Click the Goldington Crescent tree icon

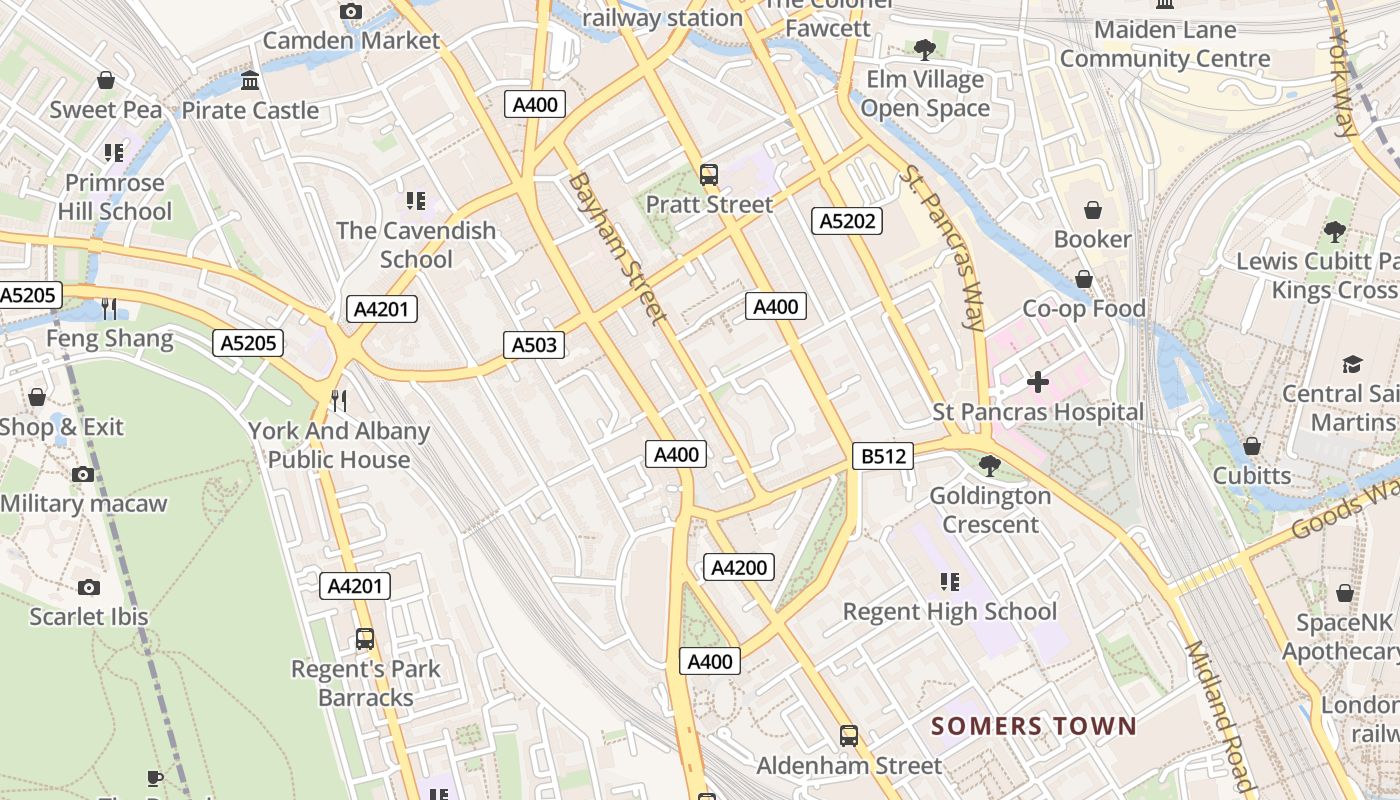[x=990, y=465]
